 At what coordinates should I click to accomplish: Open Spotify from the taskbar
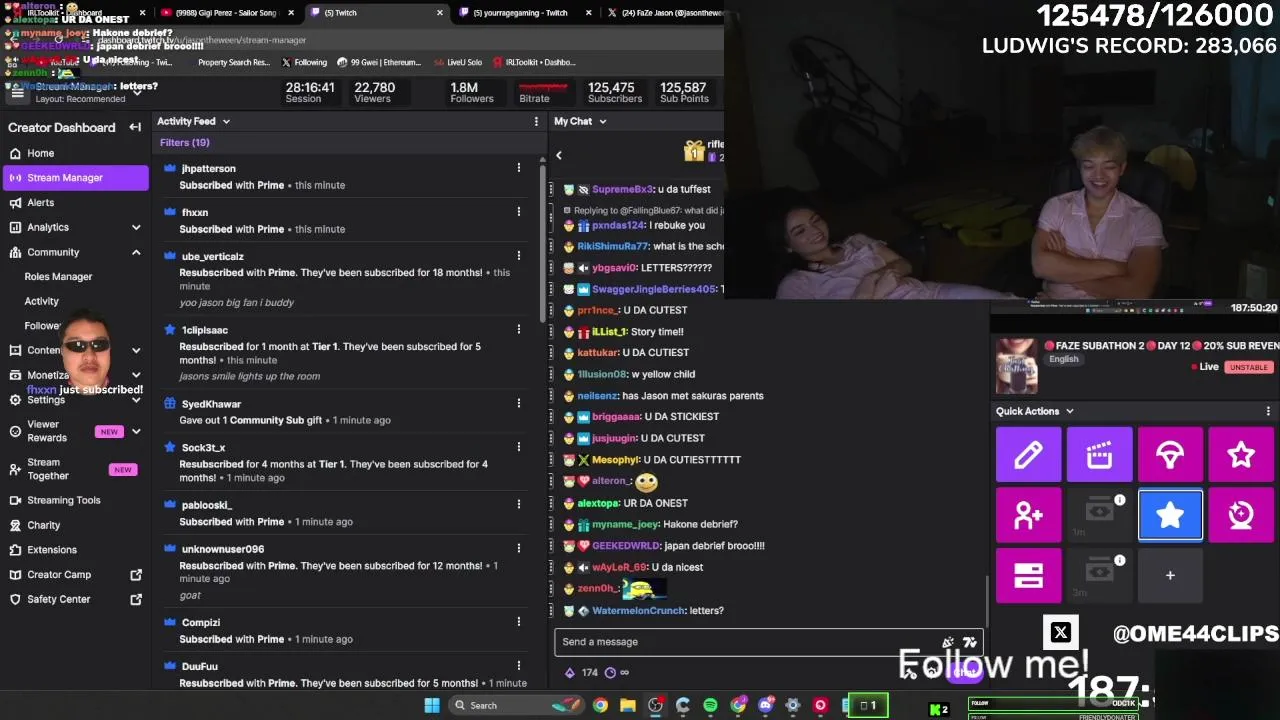(710, 705)
